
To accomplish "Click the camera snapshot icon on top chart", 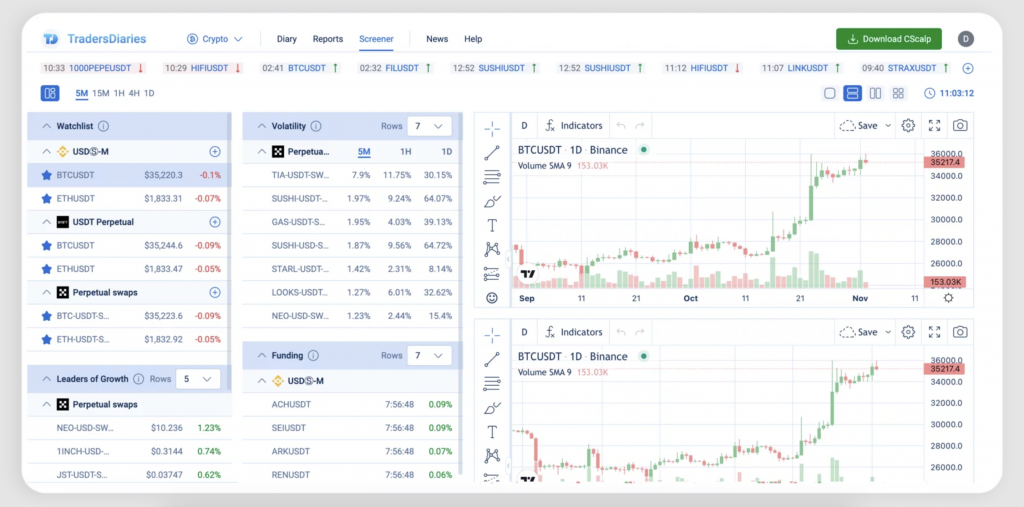I will [960, 126].
